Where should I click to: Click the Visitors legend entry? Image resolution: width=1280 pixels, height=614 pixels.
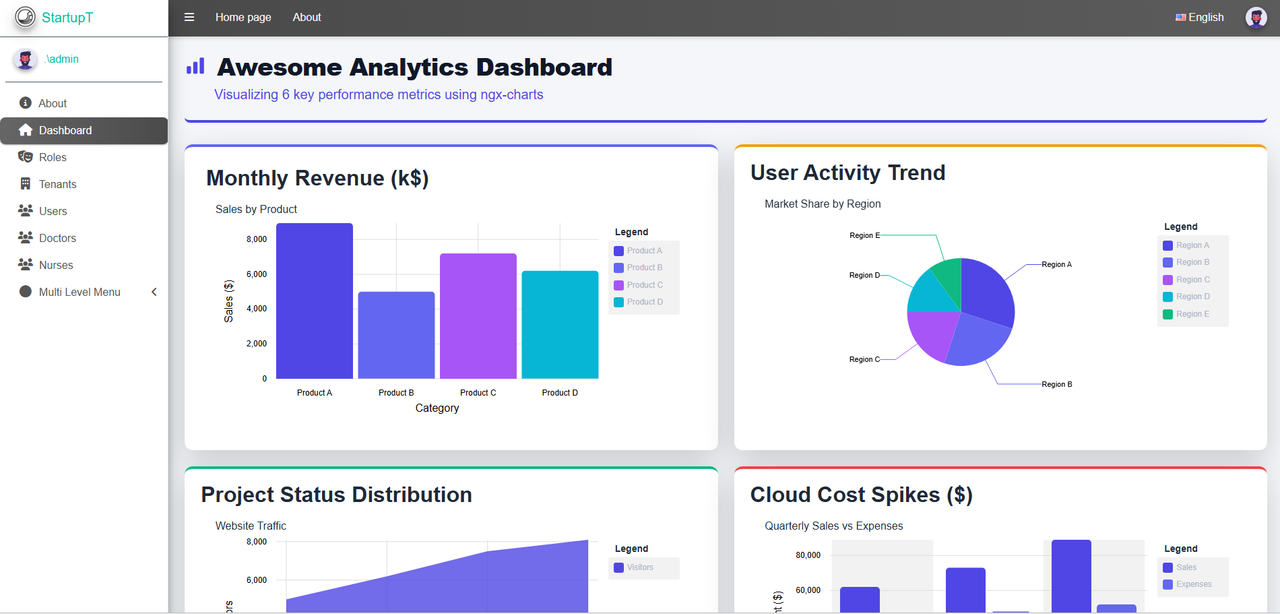(x=634, y=567)
